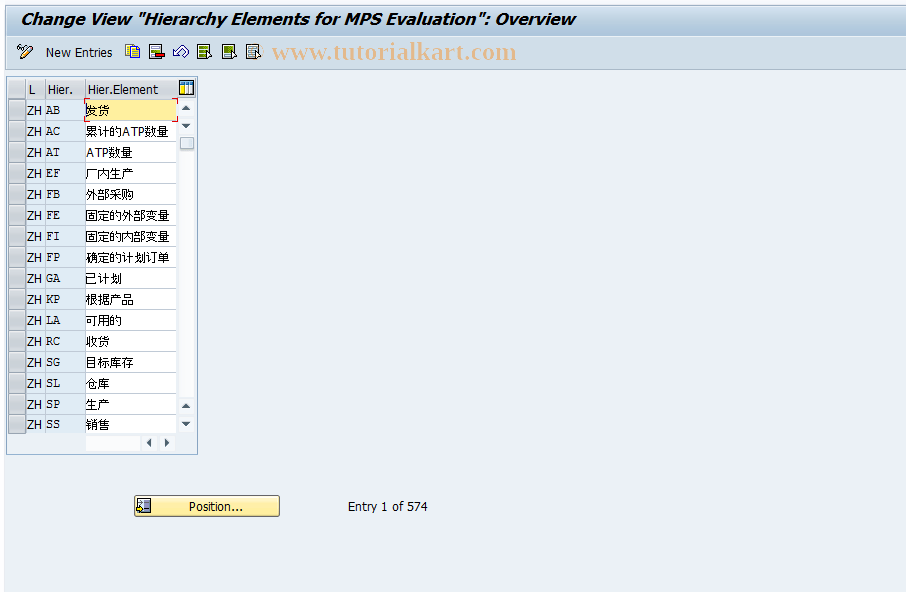Select the row selector for ZH AB
The image size is (906, 592).
coord(16,110)
